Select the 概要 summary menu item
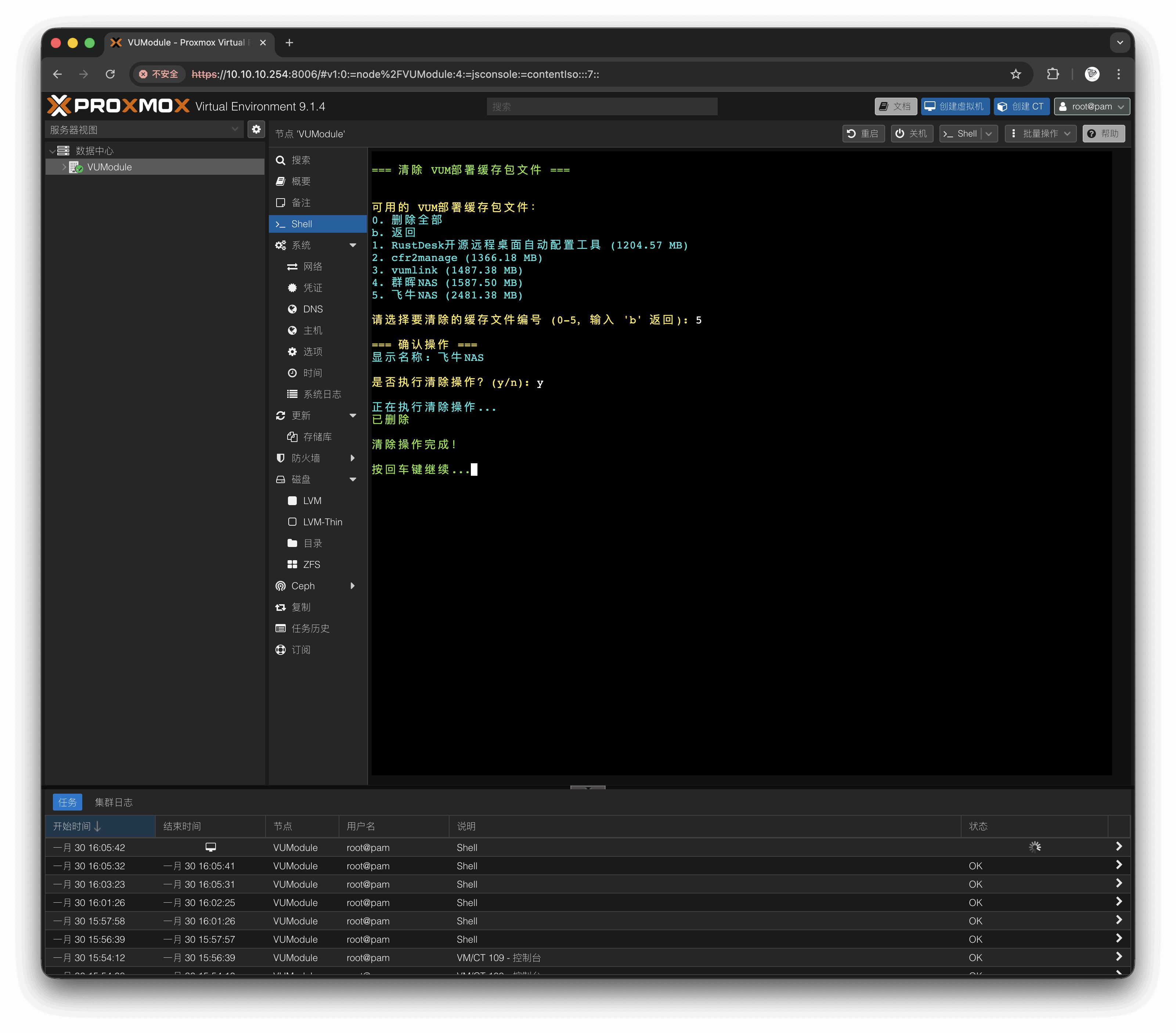The height and width of the screenshot is (1033, 1176). tap(300, 181)
